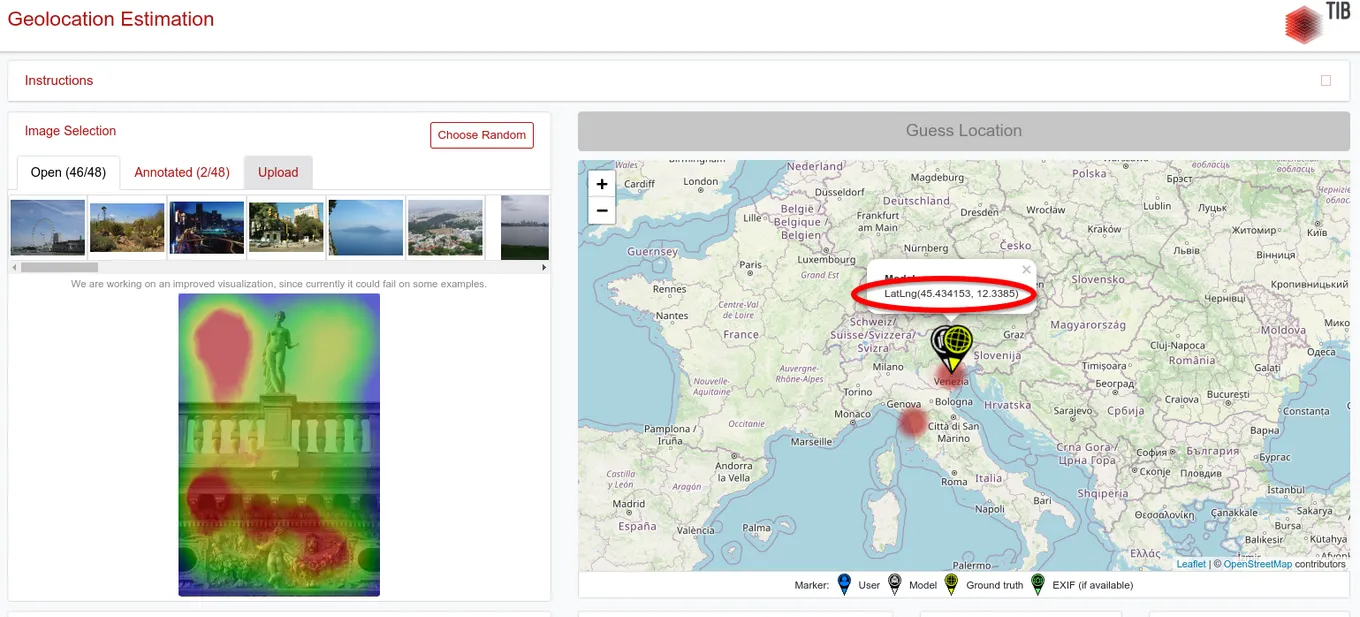Viewport: 1360px width, 617px height.
Task: Zoom in on the map
Action: 602,184
